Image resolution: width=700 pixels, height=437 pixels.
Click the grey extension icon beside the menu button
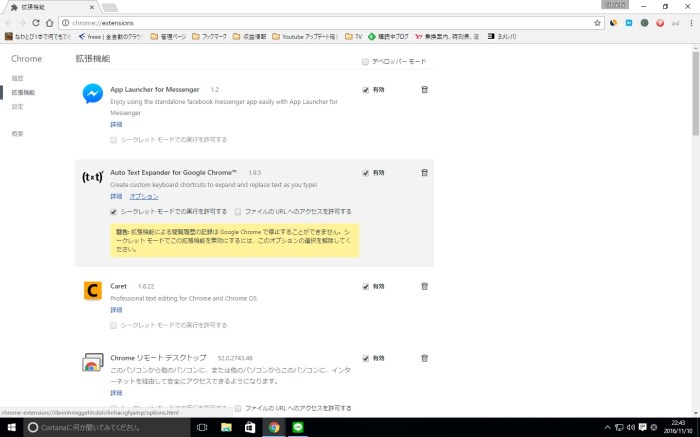click(675, 23)
